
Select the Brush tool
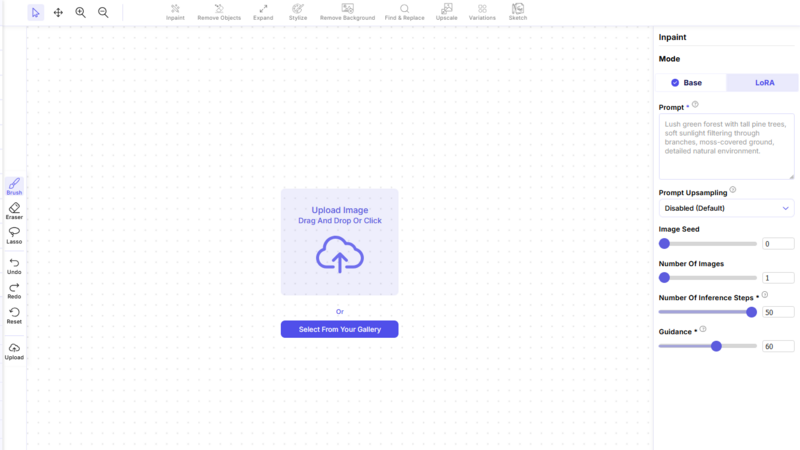point(14,186)
